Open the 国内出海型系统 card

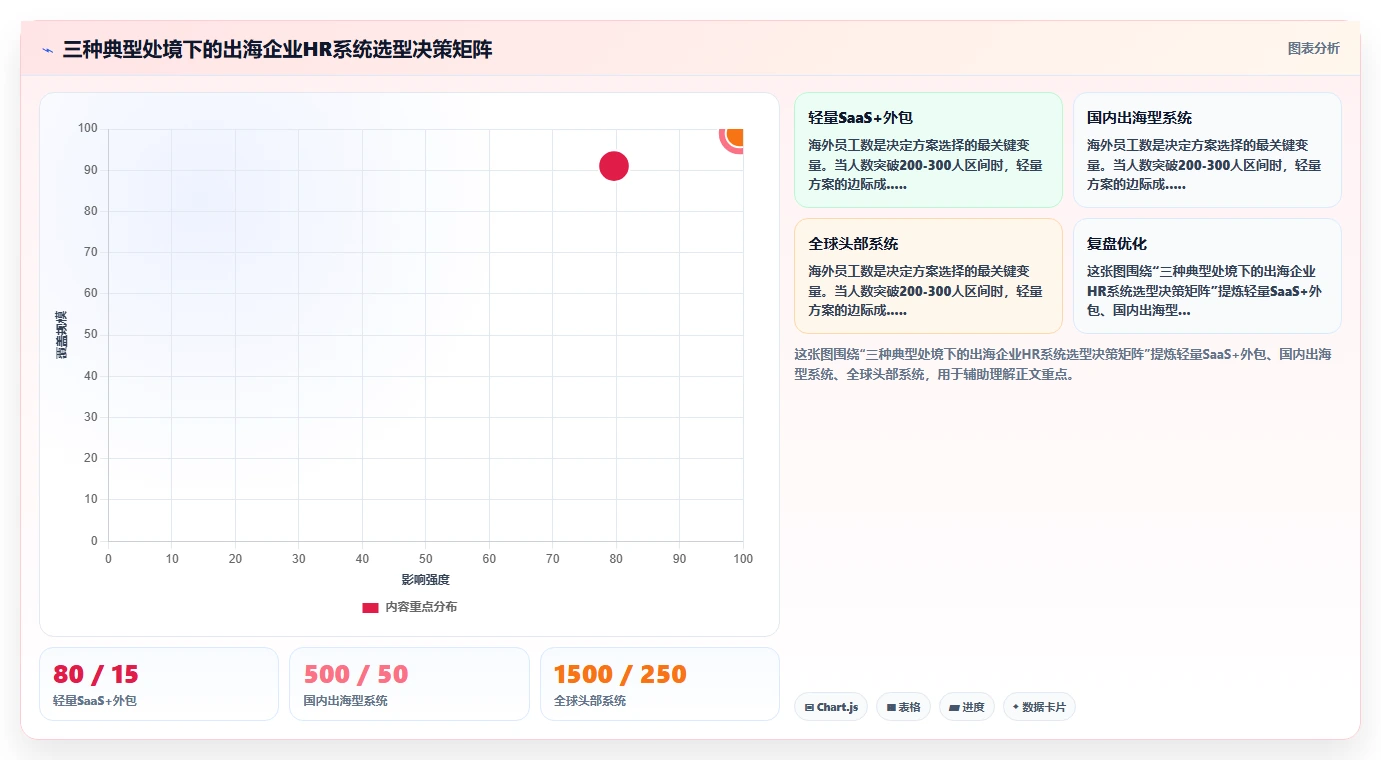pyautogui.click(x=1207, y=150)
